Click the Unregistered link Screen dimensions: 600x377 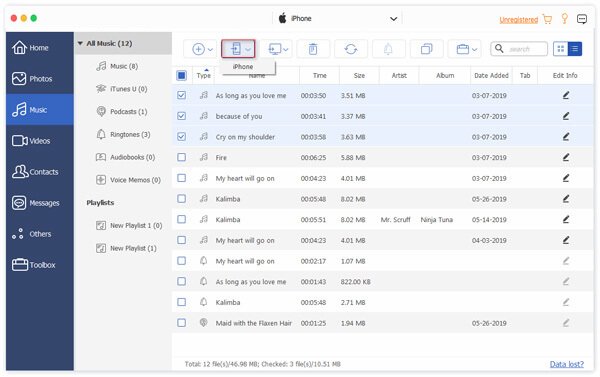(x=518, y=20)
